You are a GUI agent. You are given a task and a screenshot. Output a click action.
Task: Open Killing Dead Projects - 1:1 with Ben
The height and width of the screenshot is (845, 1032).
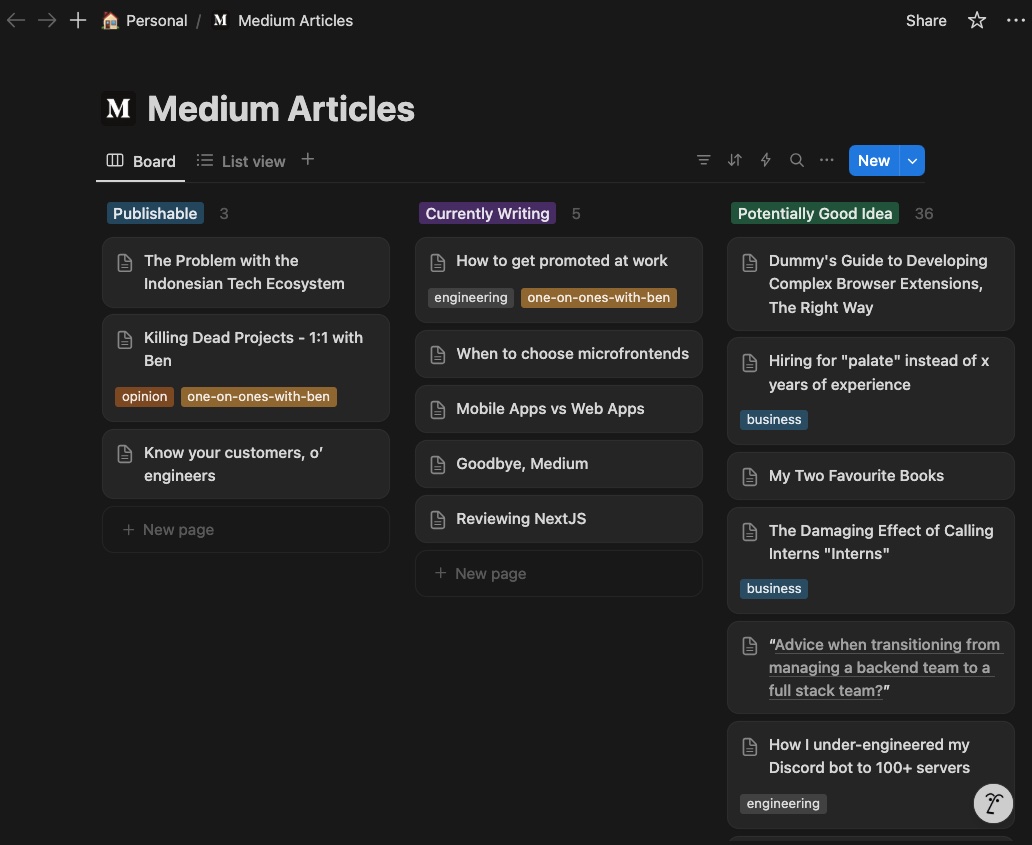[x=245, y=368]
